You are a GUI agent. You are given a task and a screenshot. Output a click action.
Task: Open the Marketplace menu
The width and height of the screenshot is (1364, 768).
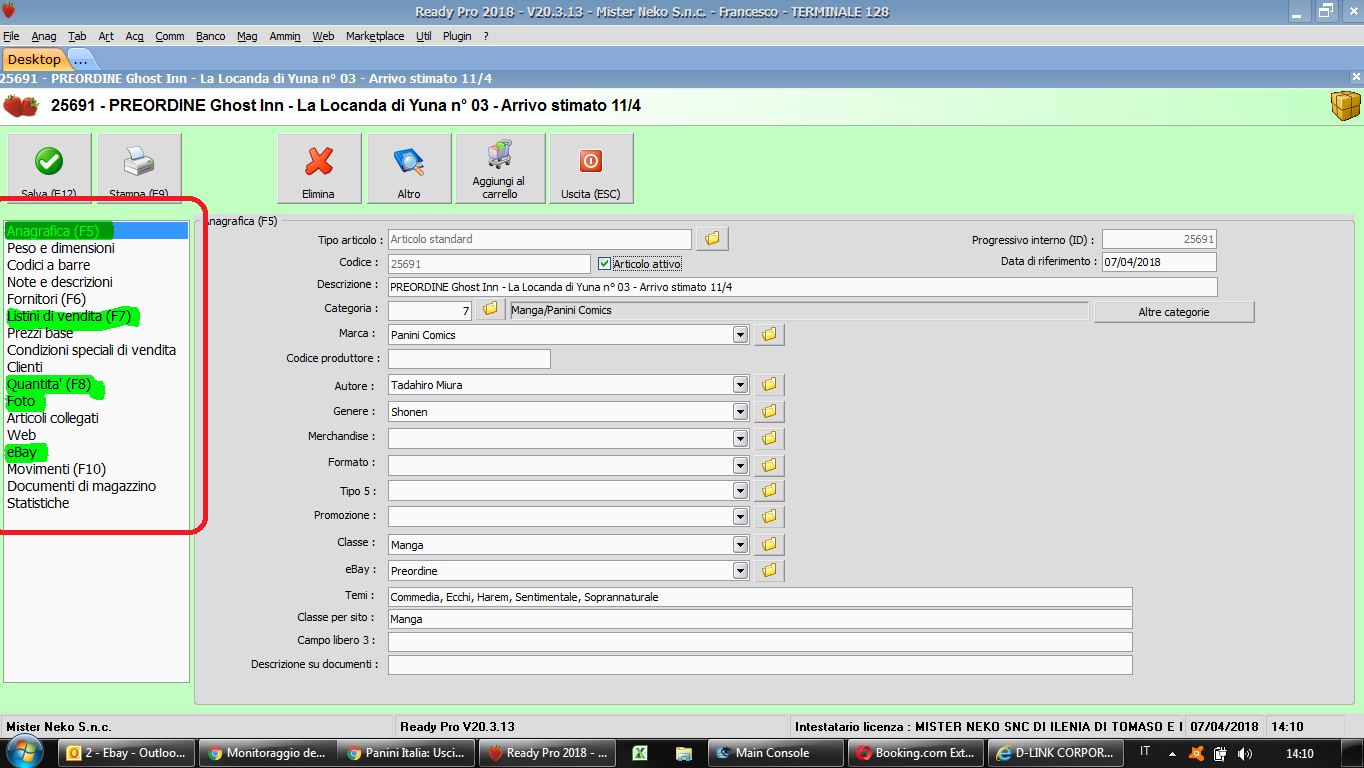(x=375, y=36)
